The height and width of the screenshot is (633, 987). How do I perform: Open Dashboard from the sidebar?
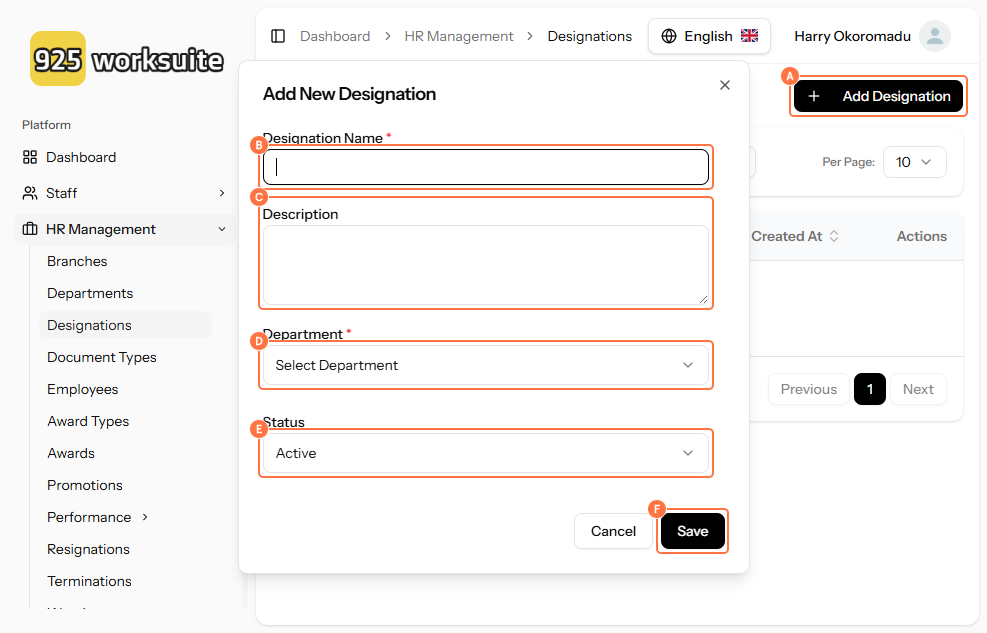[81, 157]
